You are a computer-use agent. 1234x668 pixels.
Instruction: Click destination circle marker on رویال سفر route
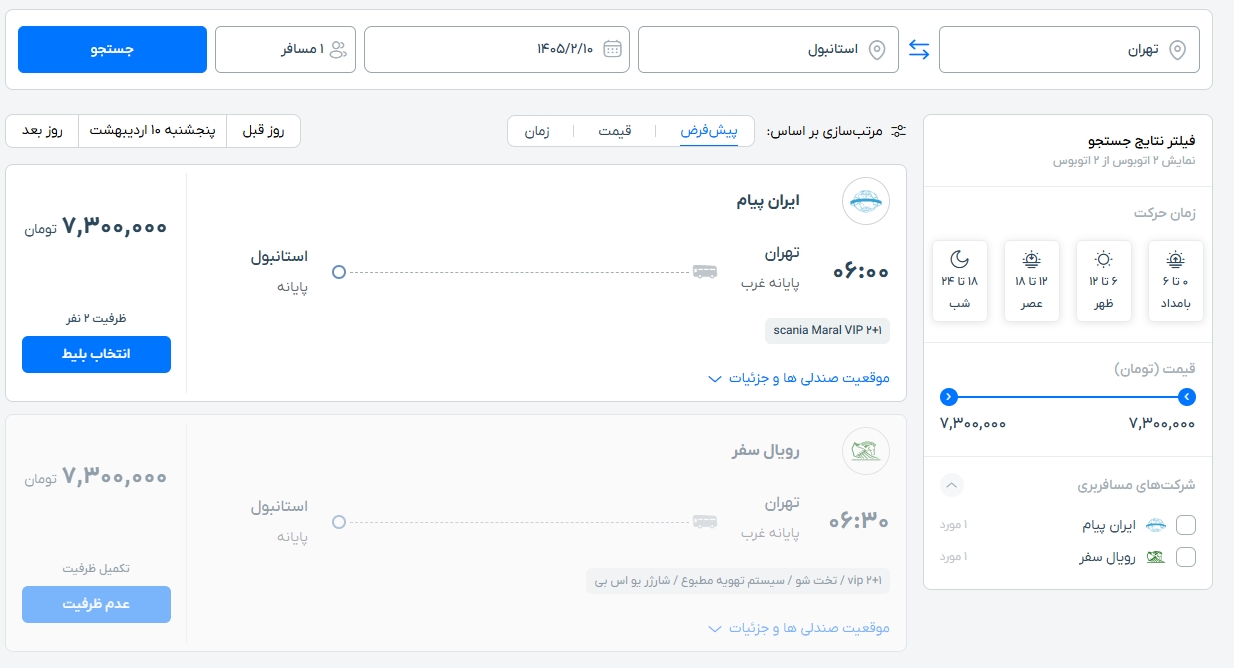pos(339,521)
